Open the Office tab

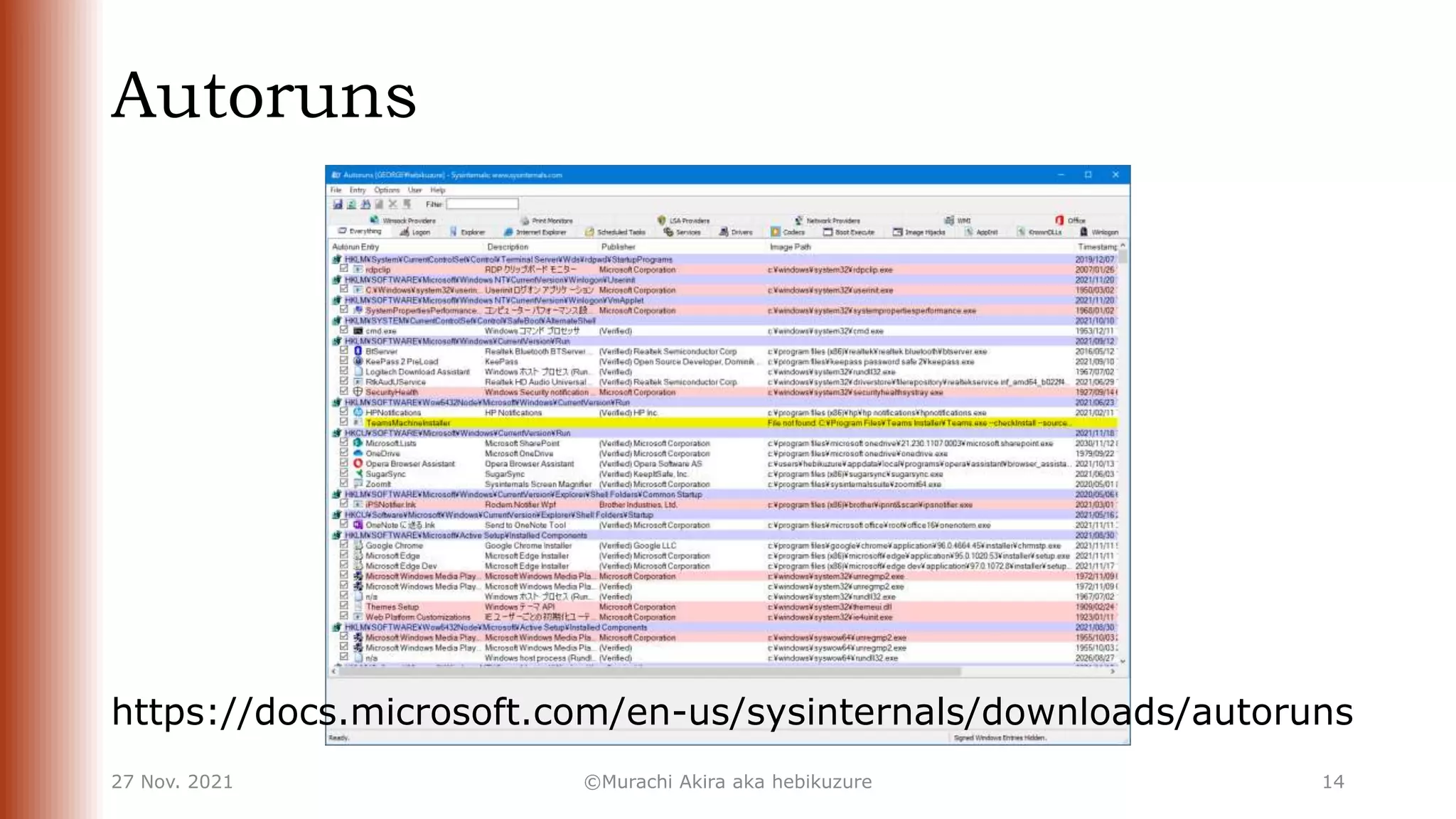[1070, 220]
